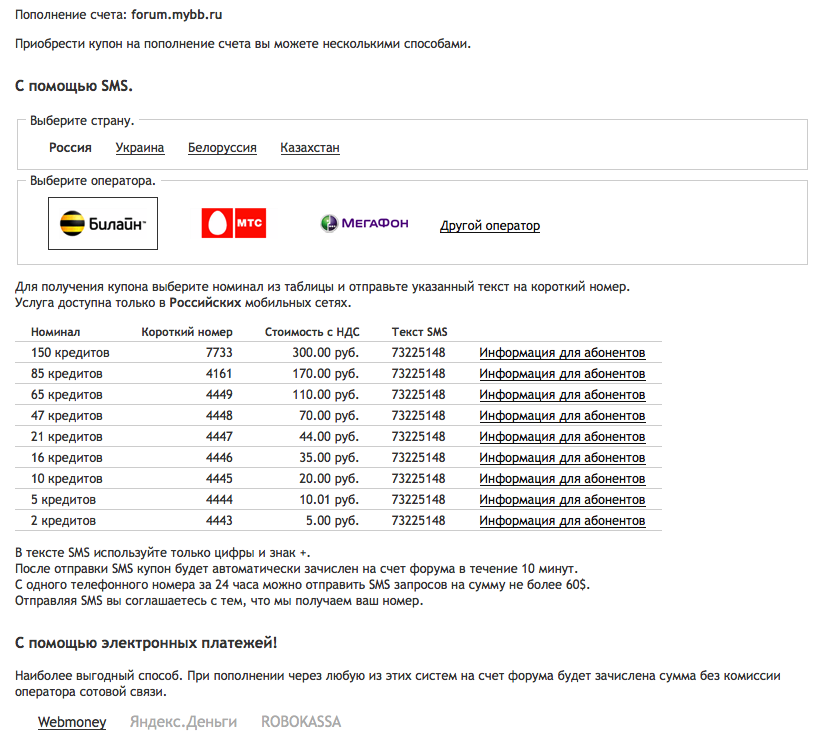Choose ROBOKASSA payment option
Viewport: 824px width, 750px height.
pos(301,722)
